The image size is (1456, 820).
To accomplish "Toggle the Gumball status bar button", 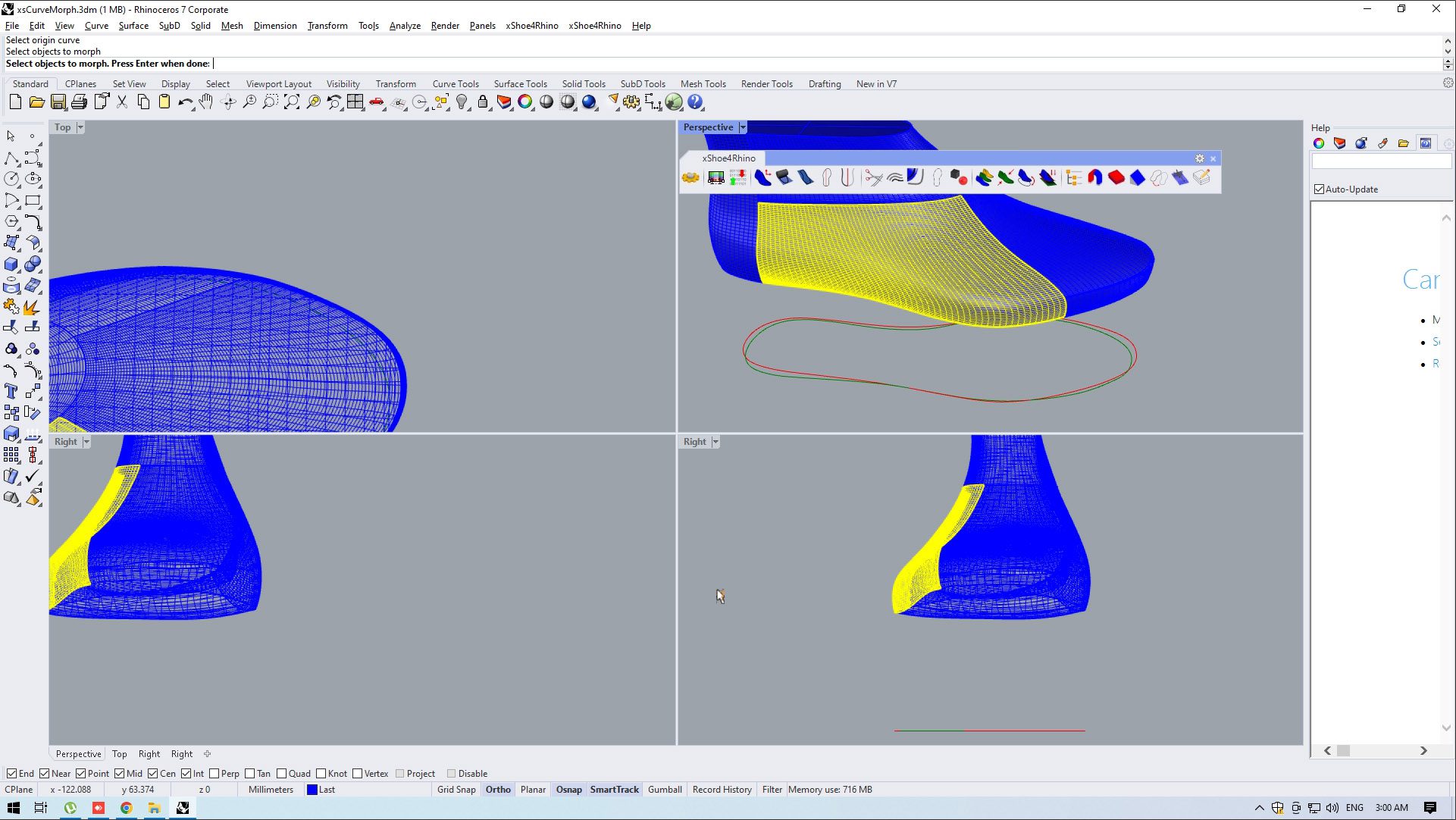I will coord(665,790).
